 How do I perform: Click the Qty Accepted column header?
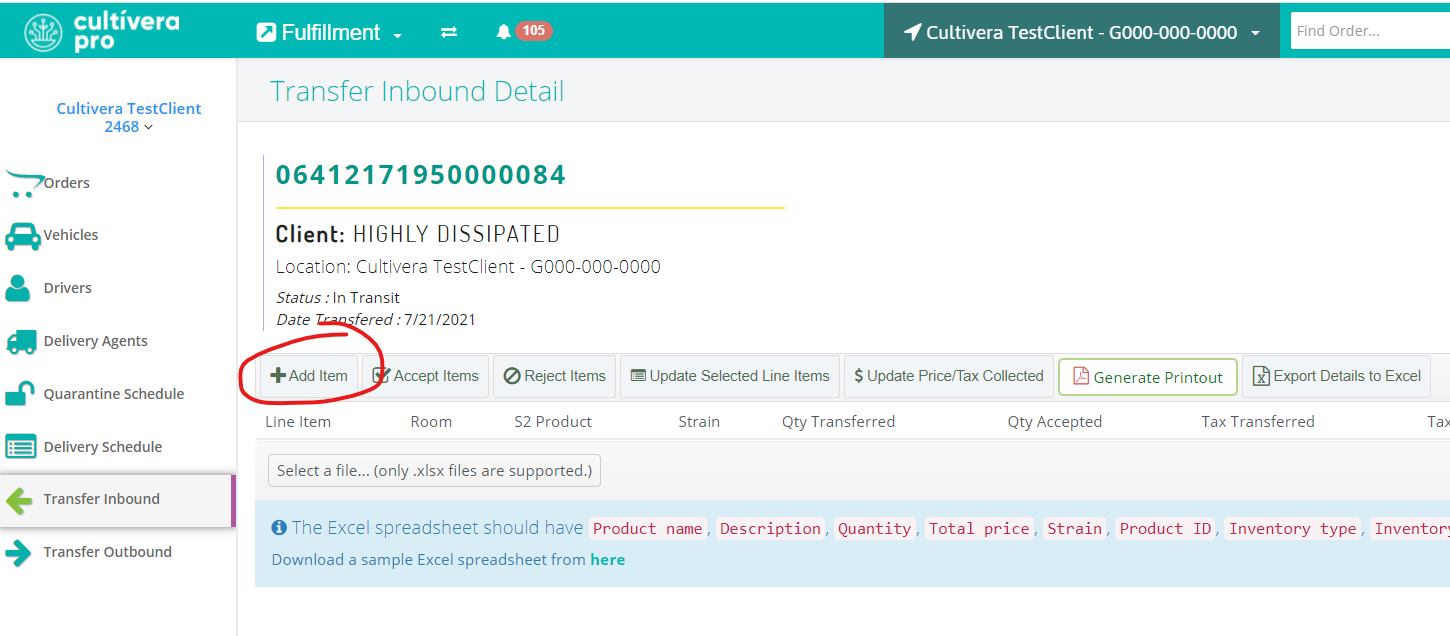(1054, 422)
